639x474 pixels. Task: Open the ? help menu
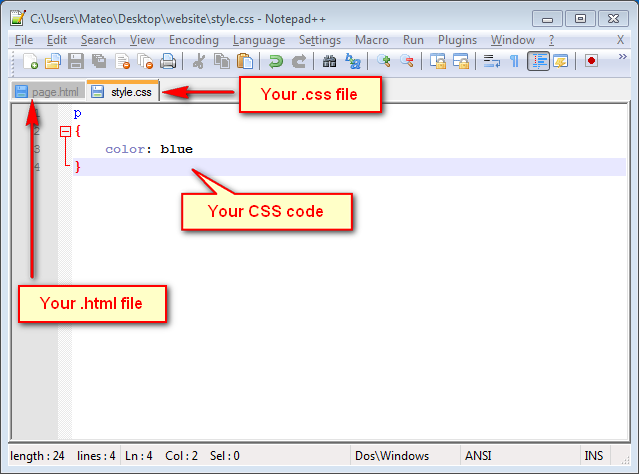tap(551, 40)
